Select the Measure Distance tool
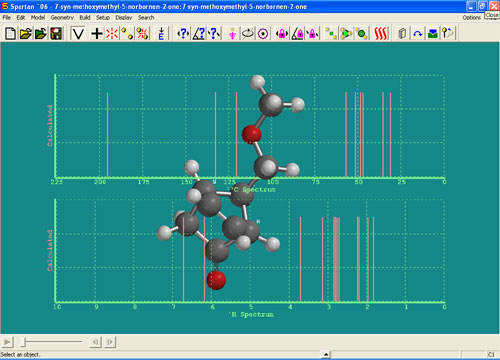The image size is (500, 360). click(x=183, y=34)
